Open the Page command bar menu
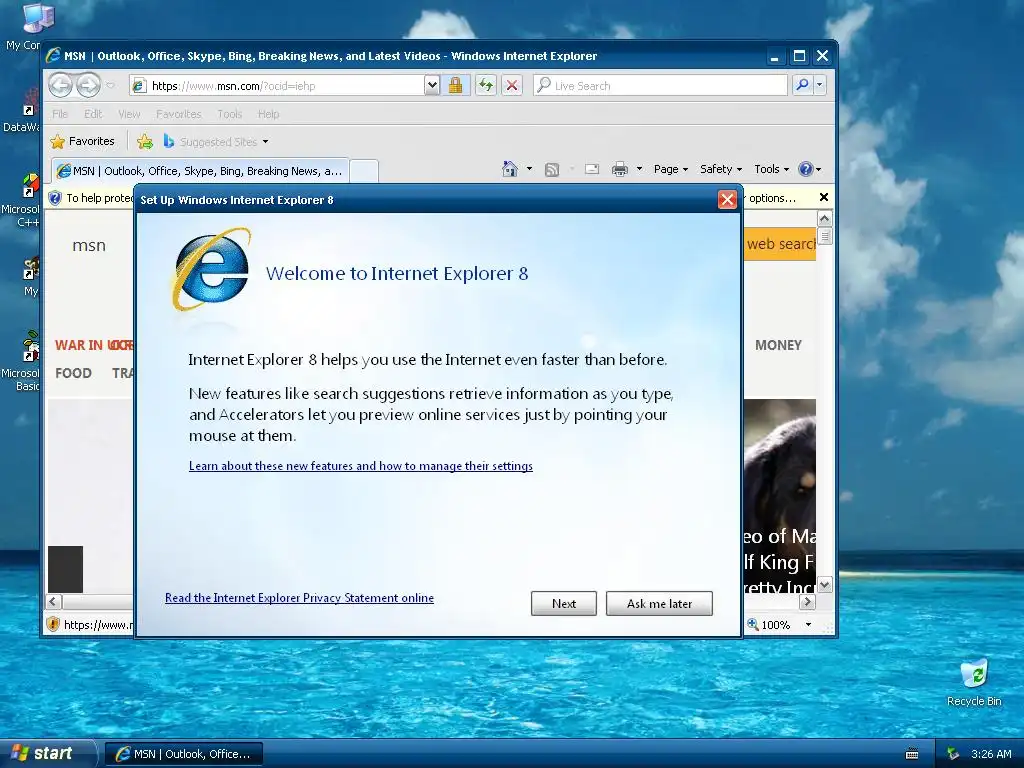 coord(671,169)
